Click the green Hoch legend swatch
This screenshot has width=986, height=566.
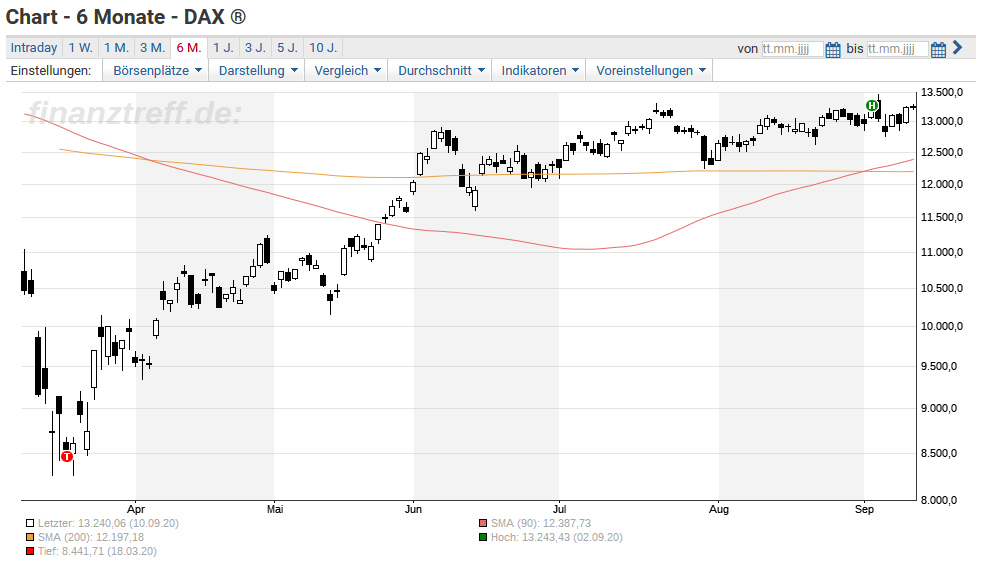(x=483, y=537)
